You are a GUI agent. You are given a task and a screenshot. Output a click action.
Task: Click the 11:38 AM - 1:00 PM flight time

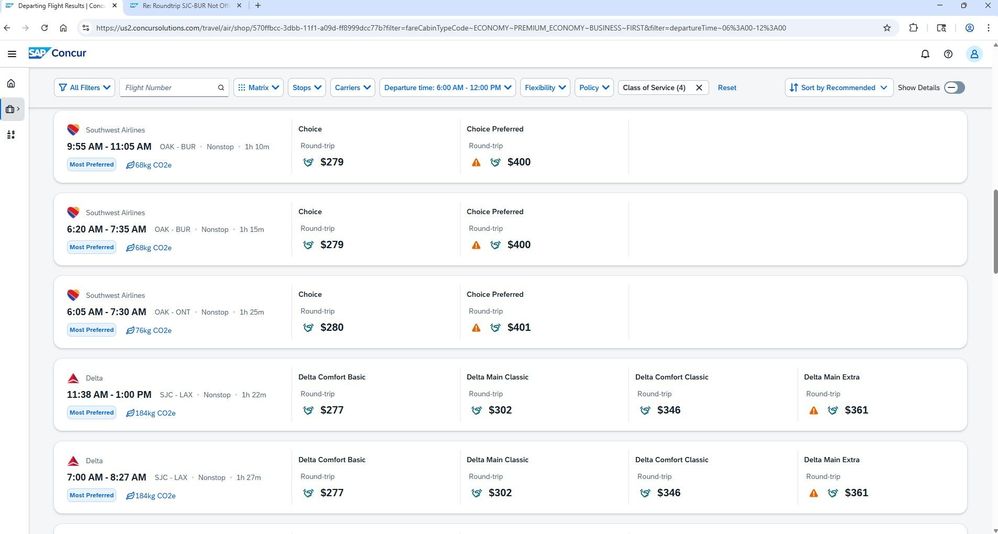tap(109, 395)
